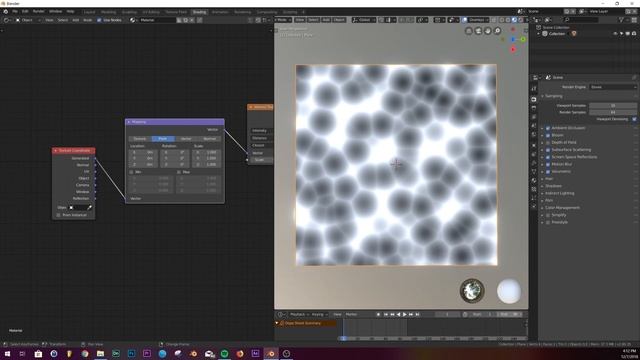Disable the Bloom checkbox
The height and width of the screenshot is (360, 640).
548,135
